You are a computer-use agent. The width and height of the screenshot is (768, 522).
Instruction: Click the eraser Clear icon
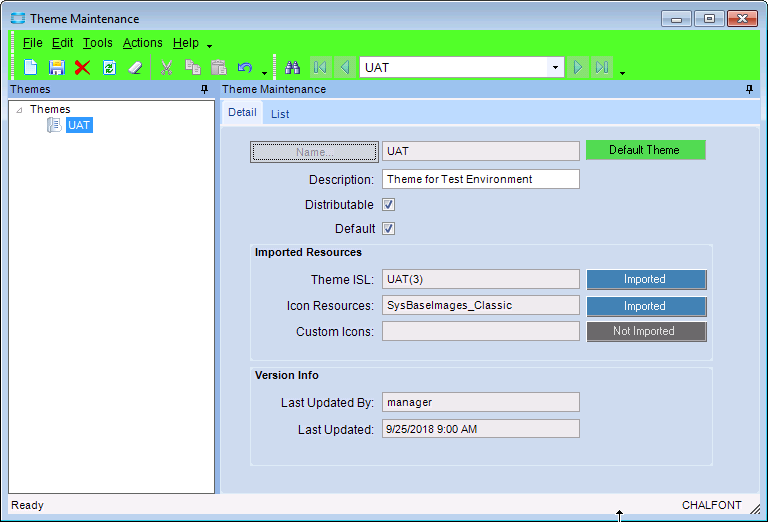pyautogui.click(x=135, y=67)
